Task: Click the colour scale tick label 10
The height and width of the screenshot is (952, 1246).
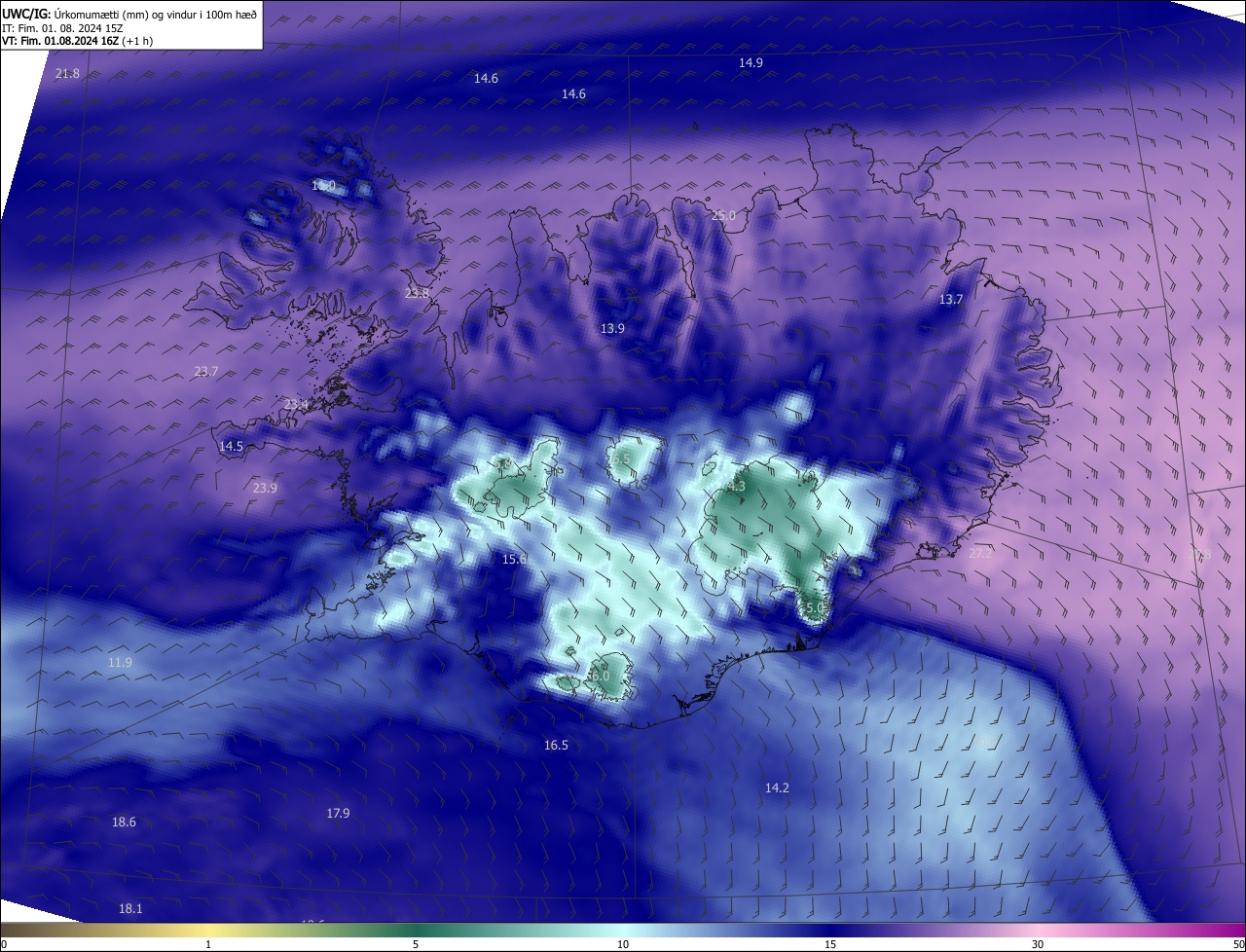Action: tap(623, 944)
